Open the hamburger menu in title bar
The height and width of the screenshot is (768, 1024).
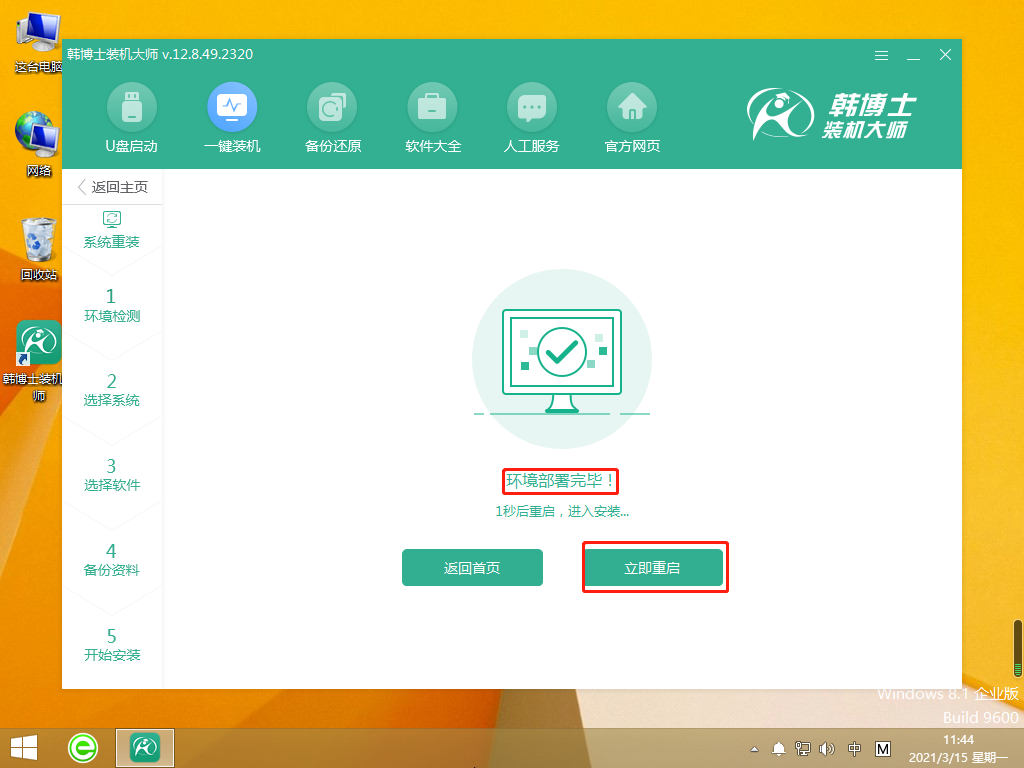tap(881, 56)
